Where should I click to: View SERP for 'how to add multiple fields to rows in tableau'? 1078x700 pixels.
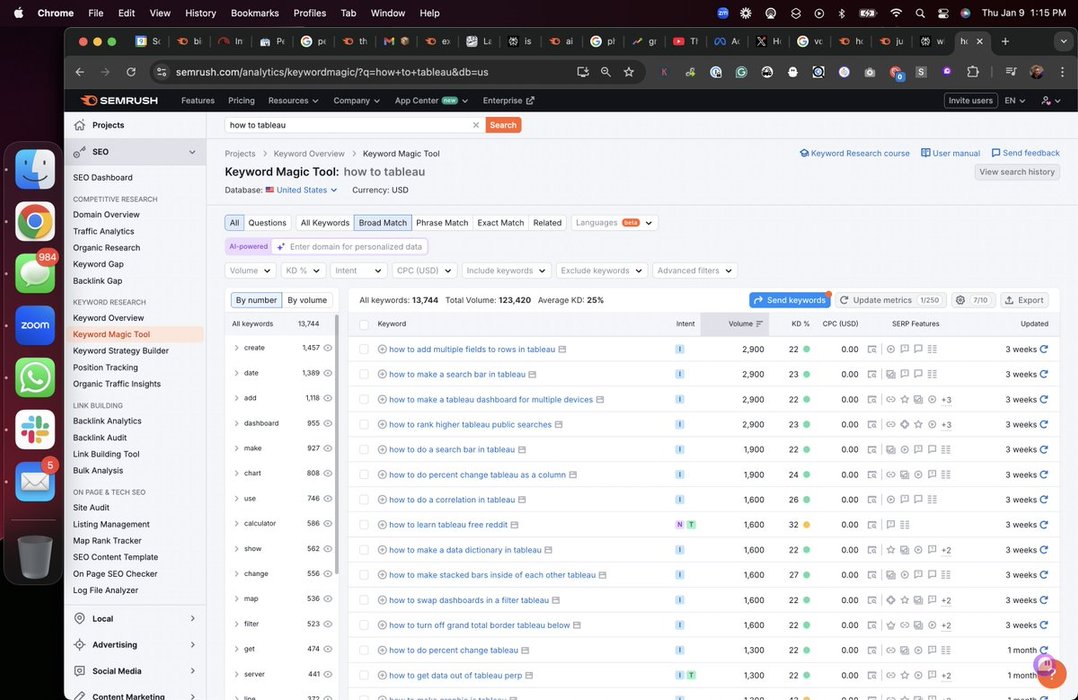(x=872, y=349)
